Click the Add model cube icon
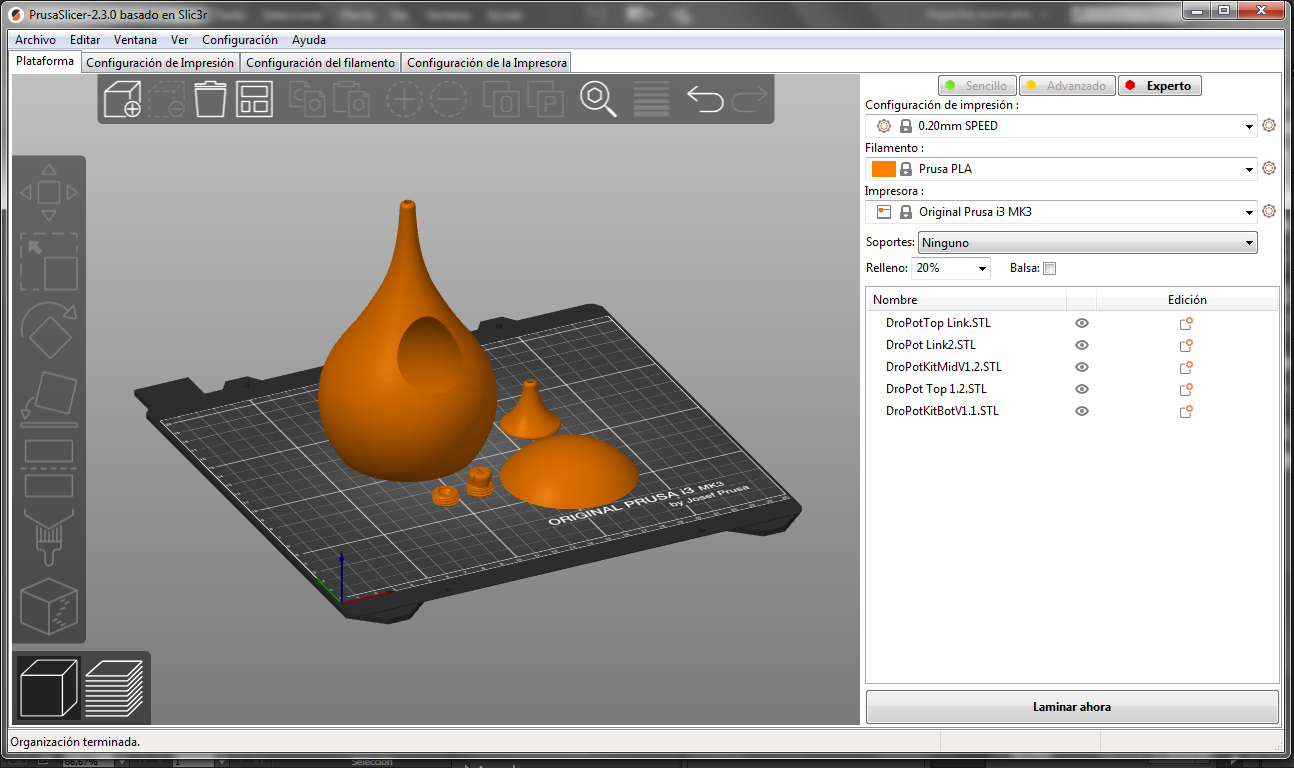Image resolution: width=1294 pixels, height=768 pixels. coord(122,100)
